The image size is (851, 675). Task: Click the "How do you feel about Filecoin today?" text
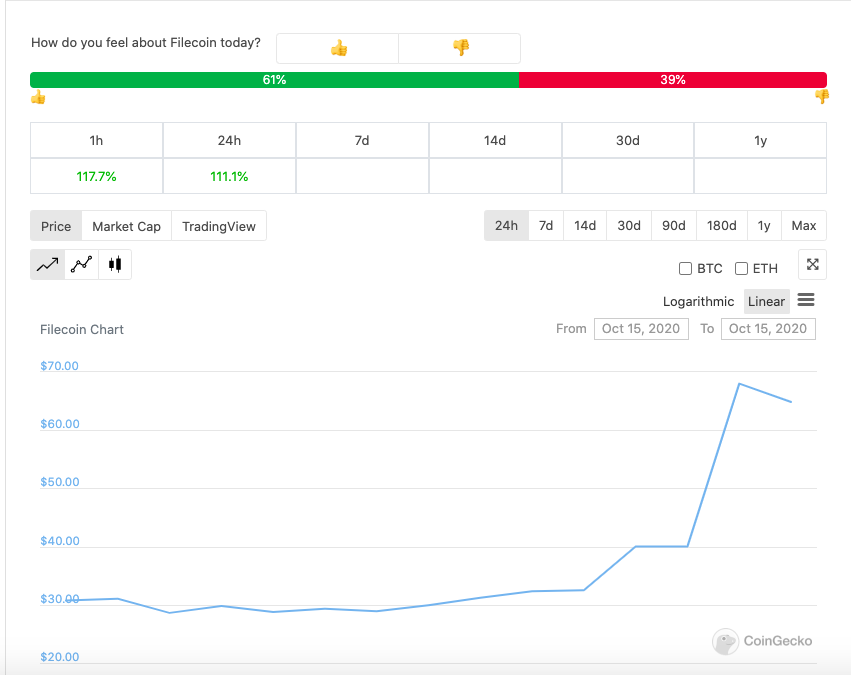click(x=145, y=43)
